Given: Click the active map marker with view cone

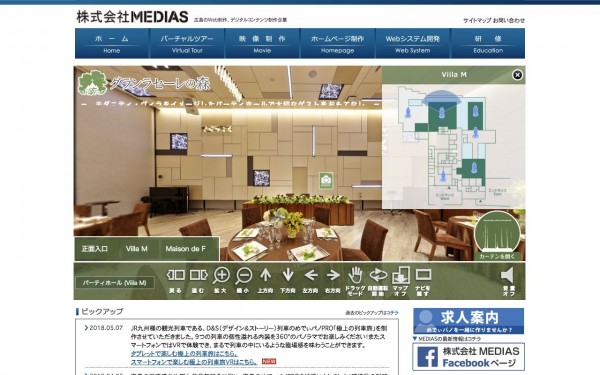Looking at the screenshot, I should pyautogui.click(x=442, y=112).
